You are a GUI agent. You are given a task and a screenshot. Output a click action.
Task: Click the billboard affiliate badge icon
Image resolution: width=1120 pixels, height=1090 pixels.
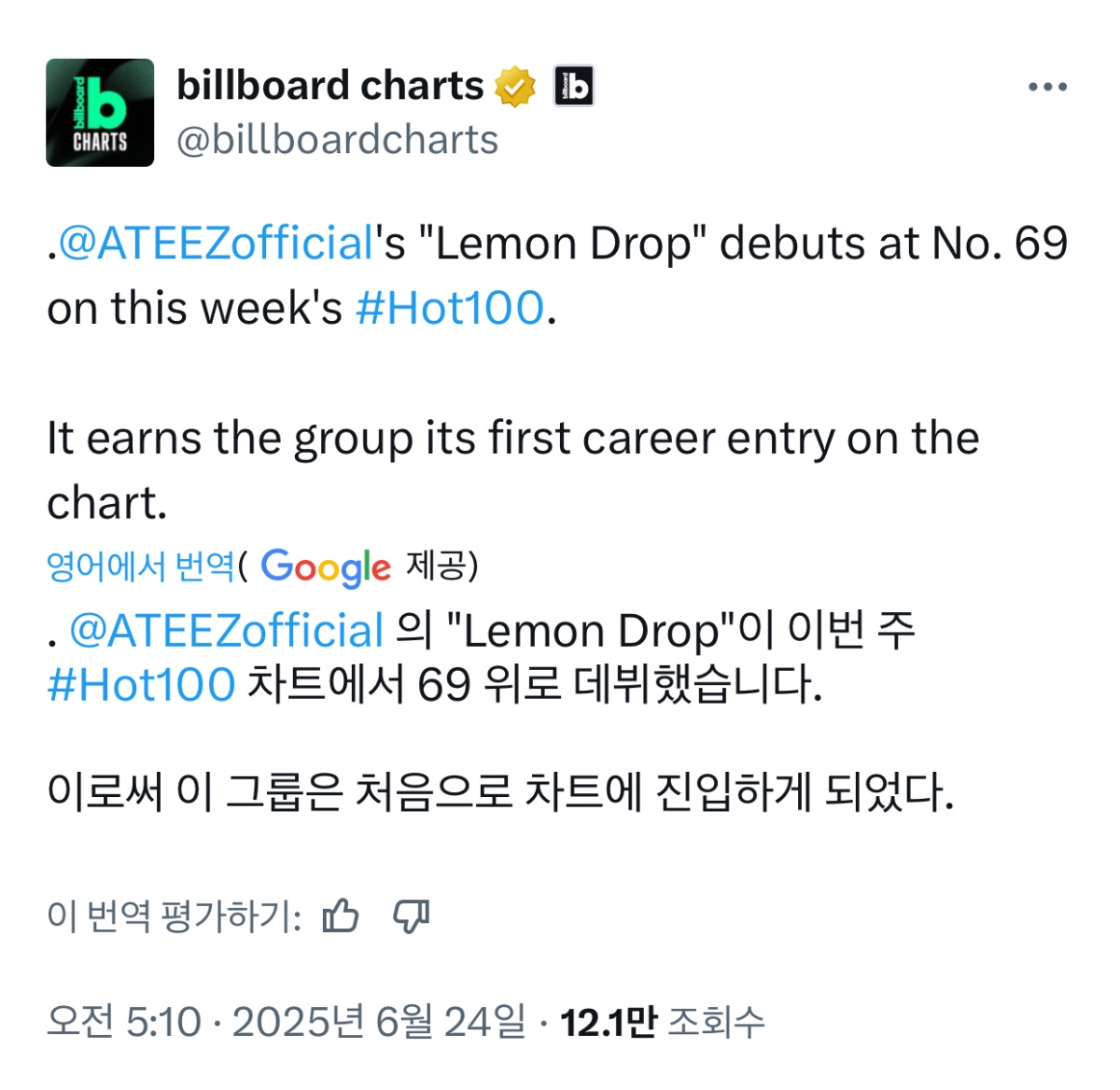click(574, 87)
